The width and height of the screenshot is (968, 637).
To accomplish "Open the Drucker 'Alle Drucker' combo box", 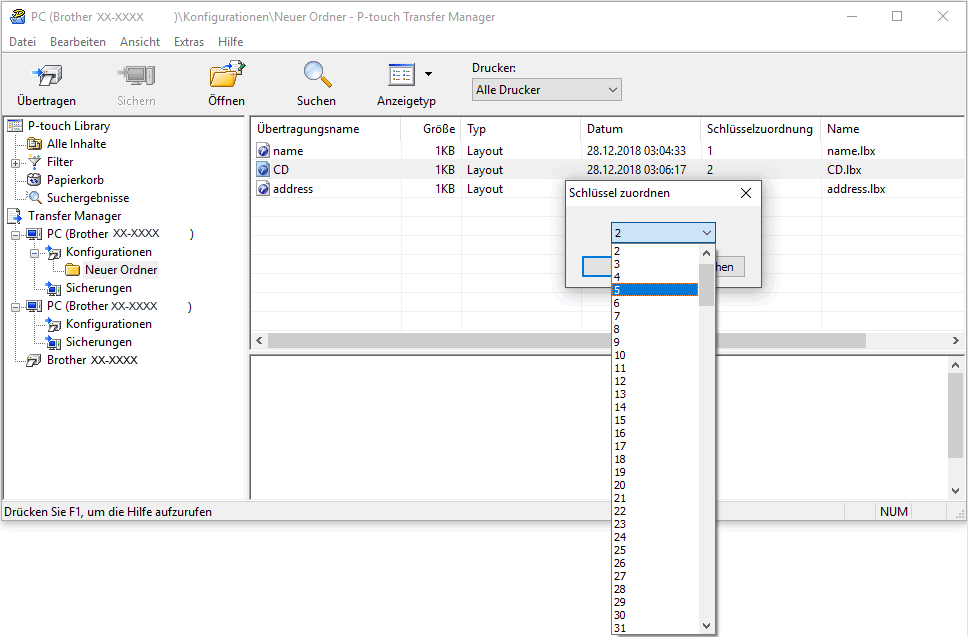I will click(x=546, y=90).
